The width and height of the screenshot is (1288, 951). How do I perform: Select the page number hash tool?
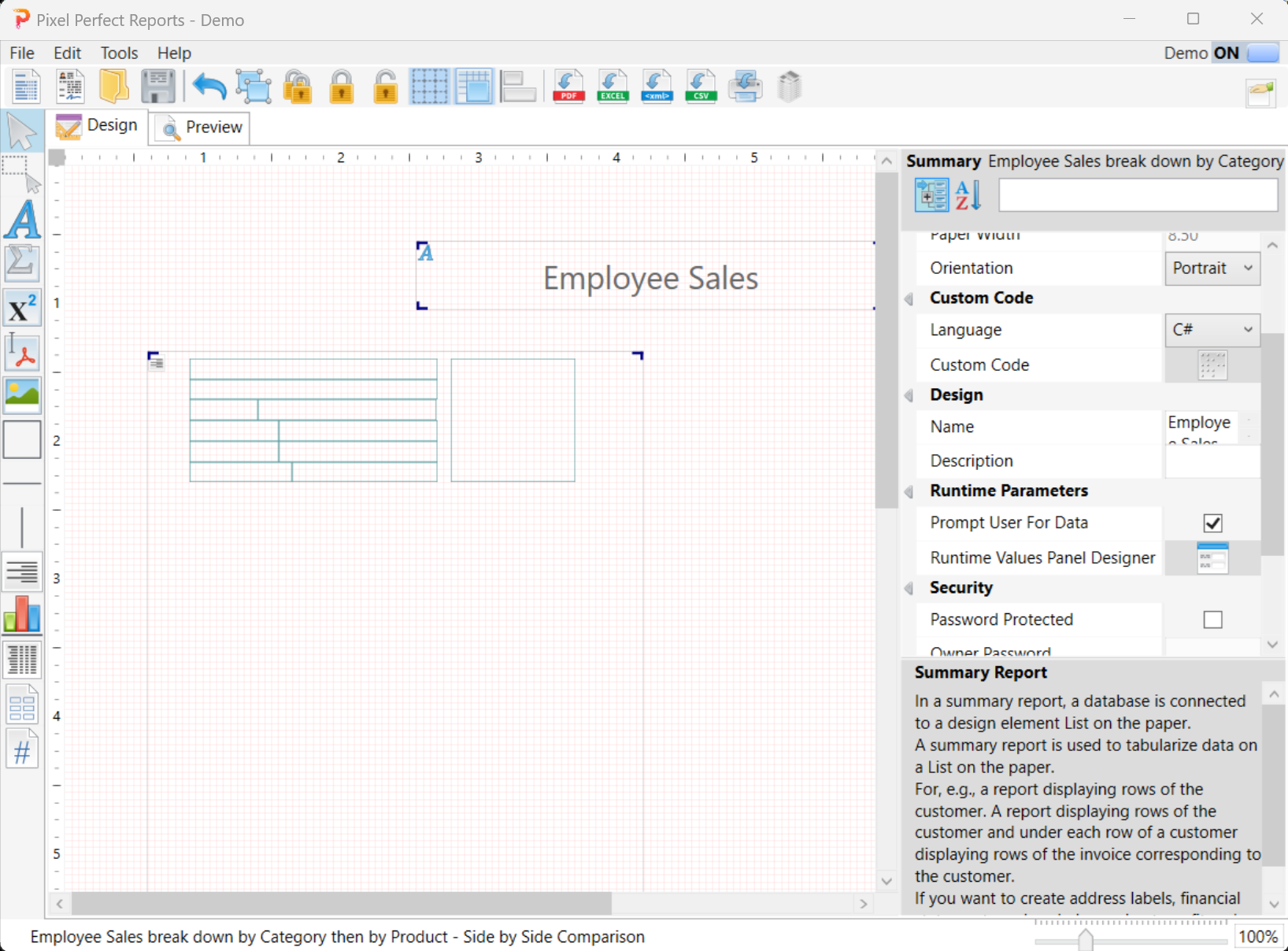(x=22, y=749)
